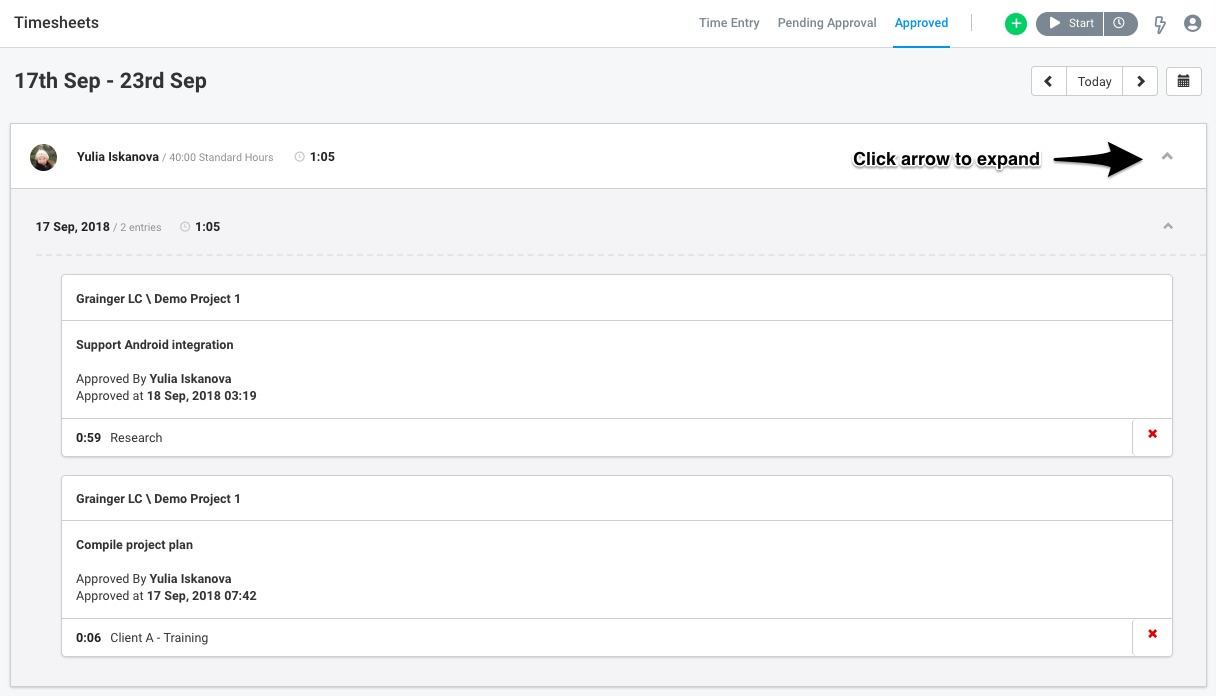The image size is (1216, 696).
Task: Open the calendar date picker
Action: tap(1184, 81)
